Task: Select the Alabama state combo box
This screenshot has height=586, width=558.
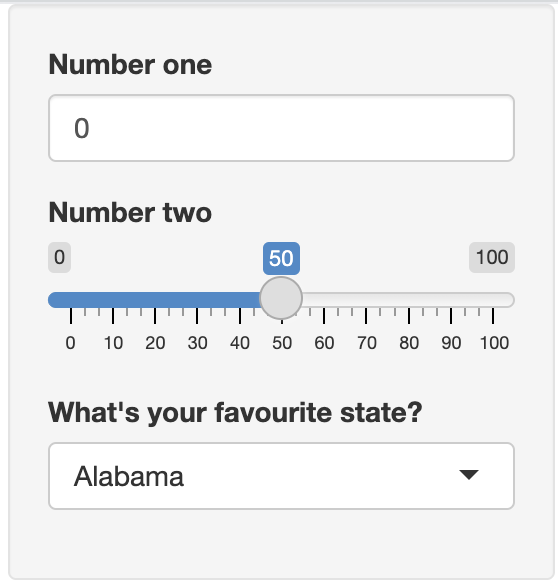Action: click(x=281, y=476)
